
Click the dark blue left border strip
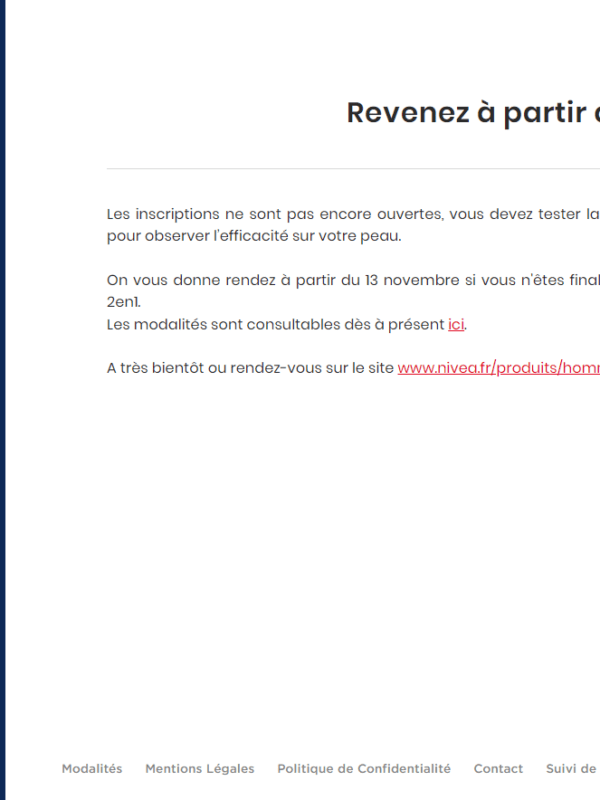tap(2, 400)
